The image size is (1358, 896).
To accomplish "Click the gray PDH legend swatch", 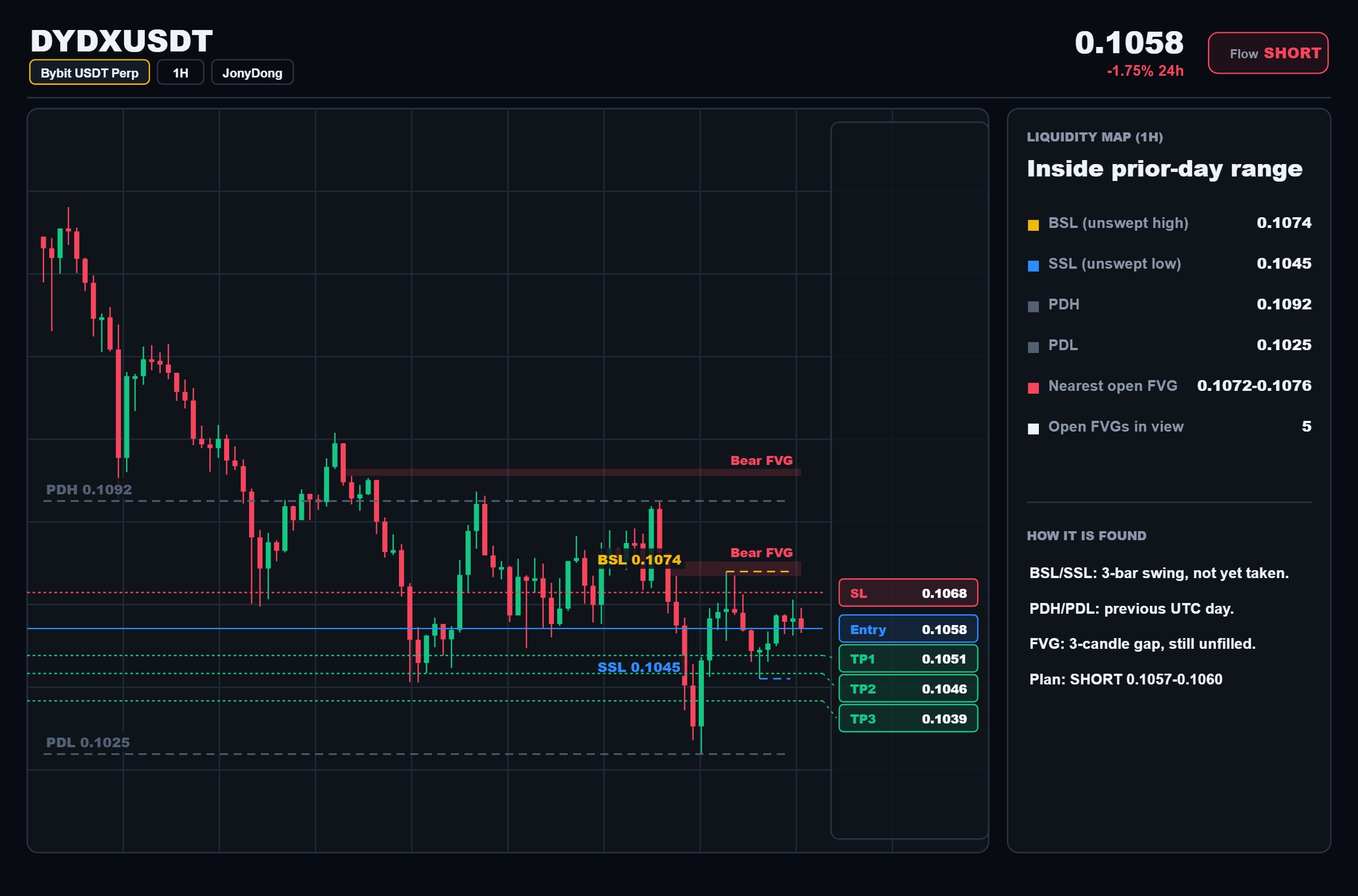I will (1033, 306).
